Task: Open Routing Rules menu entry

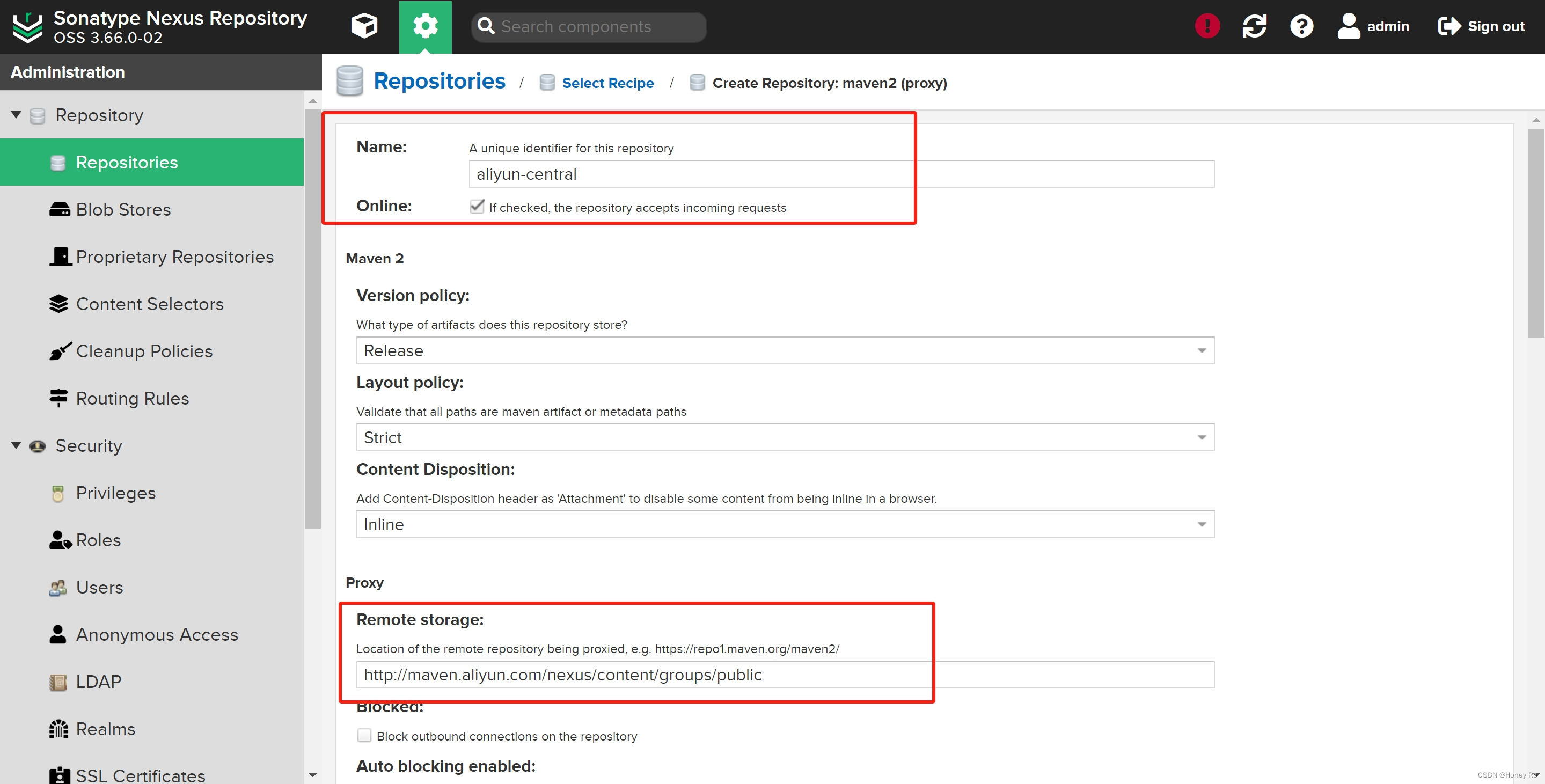Action: pos(152,398)
